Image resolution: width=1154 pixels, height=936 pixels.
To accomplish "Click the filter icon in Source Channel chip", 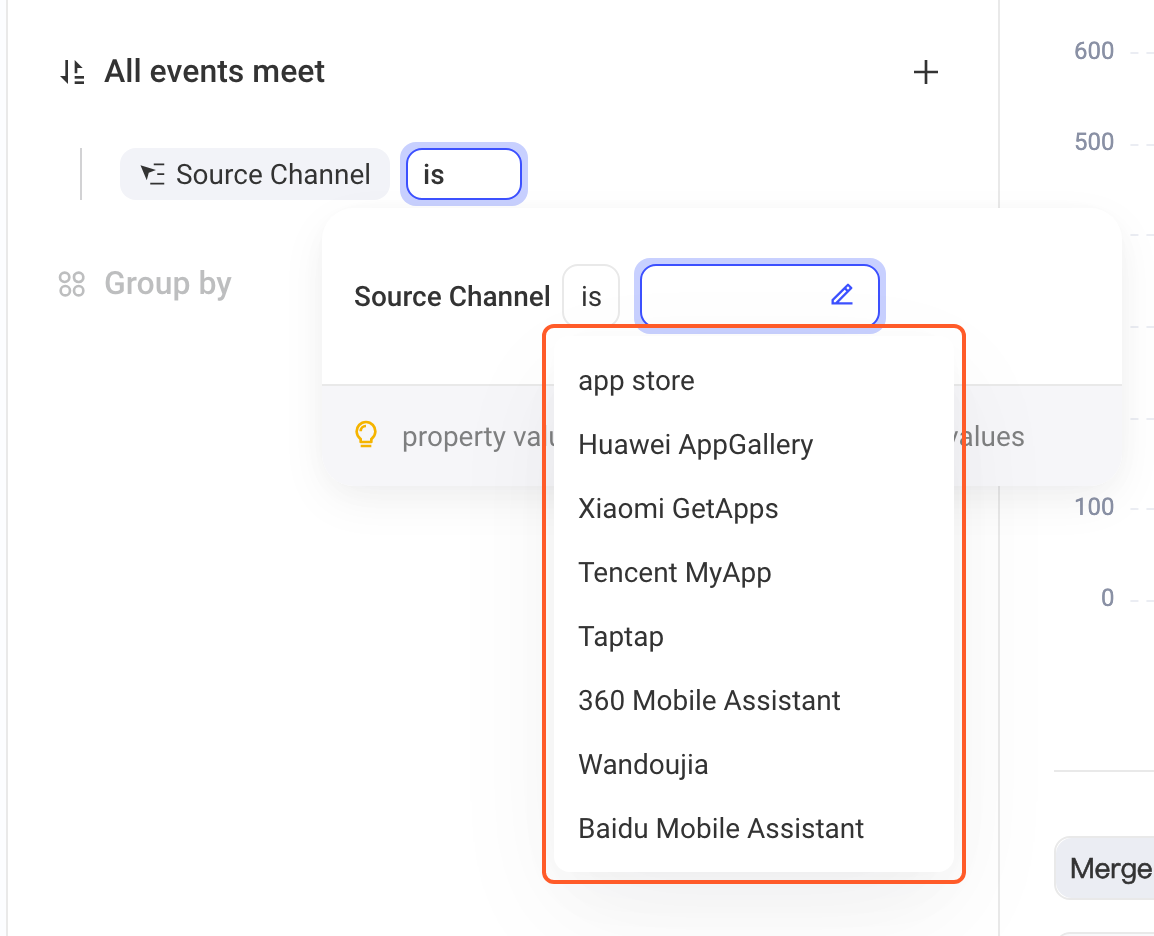I will [153, 174].
